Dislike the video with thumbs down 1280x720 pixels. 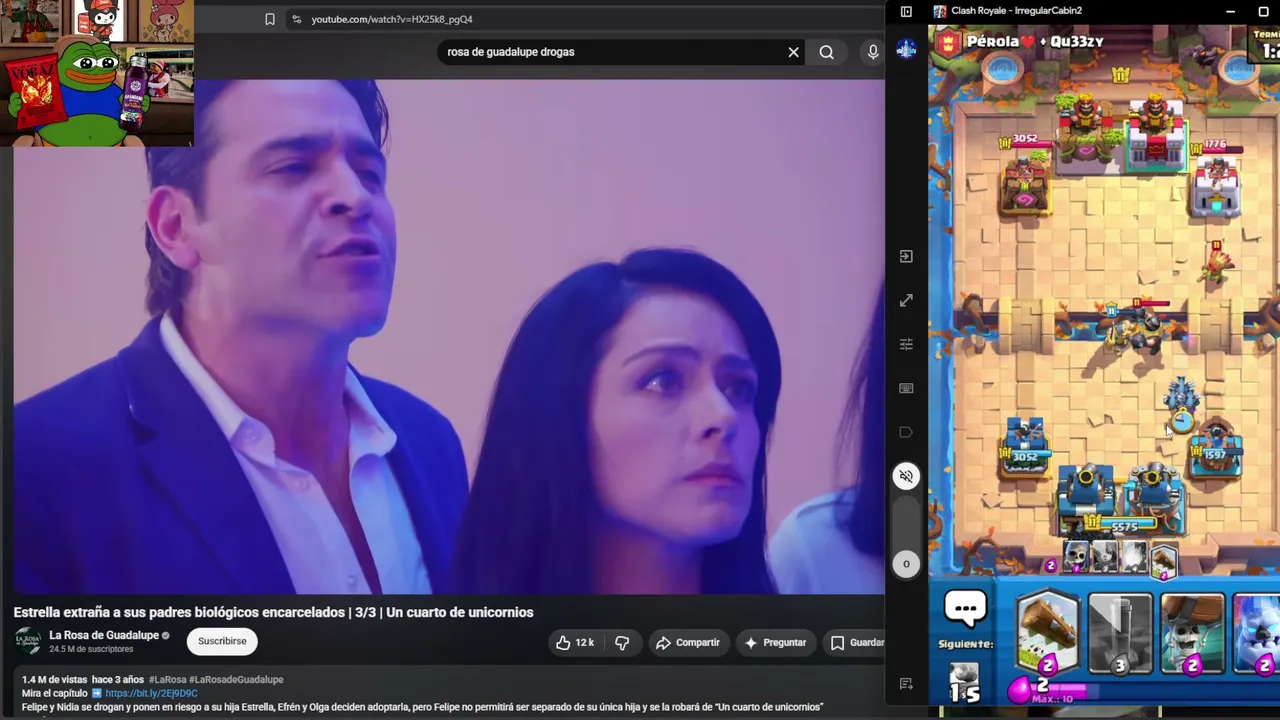tap(622, 643)
